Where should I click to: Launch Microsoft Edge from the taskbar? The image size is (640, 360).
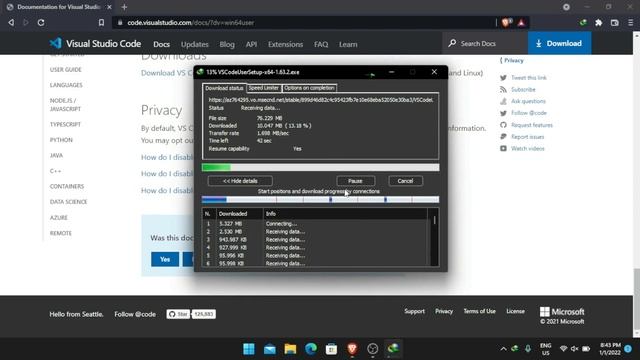(x=311, y=349)
